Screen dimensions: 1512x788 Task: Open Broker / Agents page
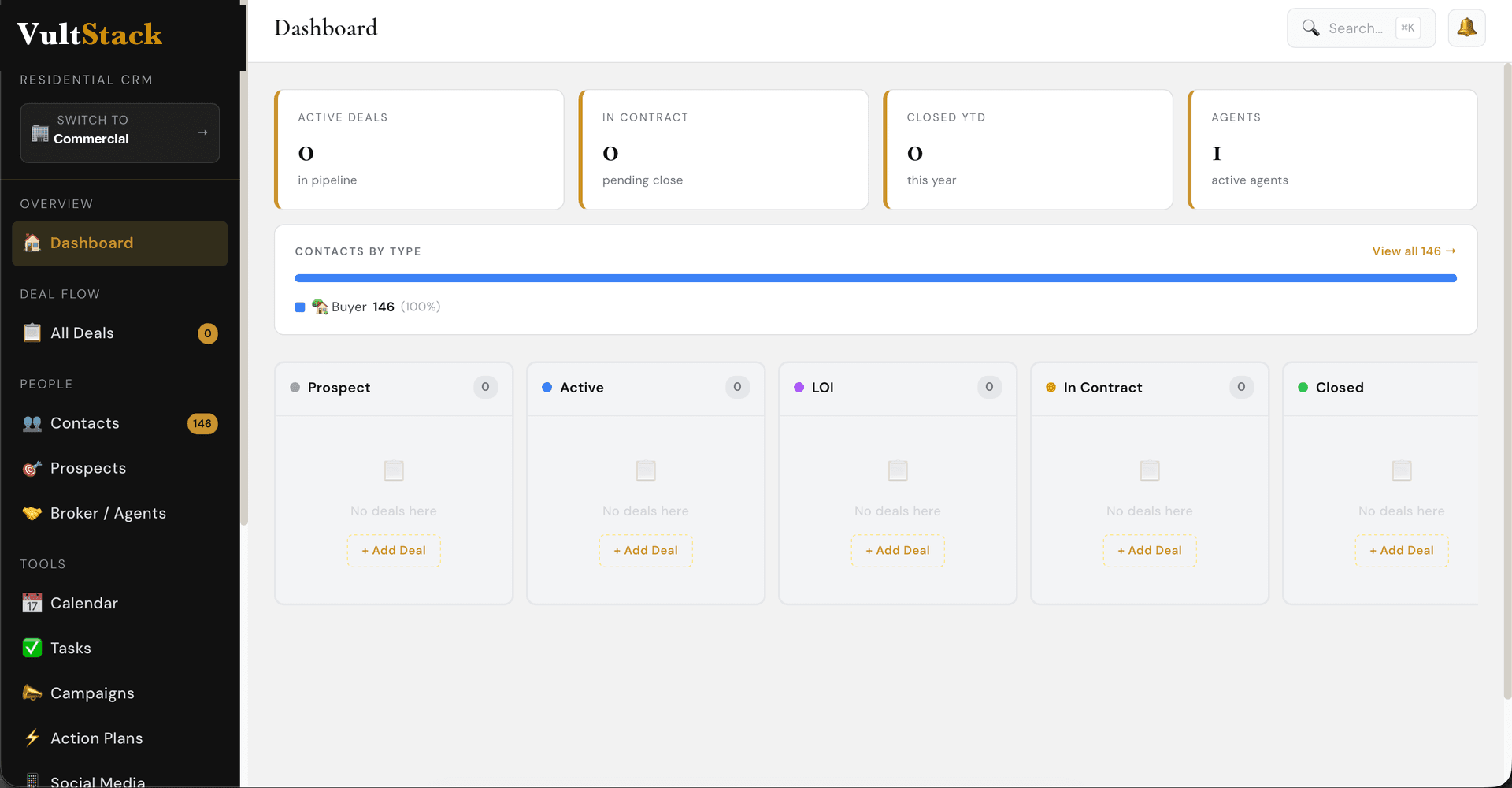pos(120,513)
